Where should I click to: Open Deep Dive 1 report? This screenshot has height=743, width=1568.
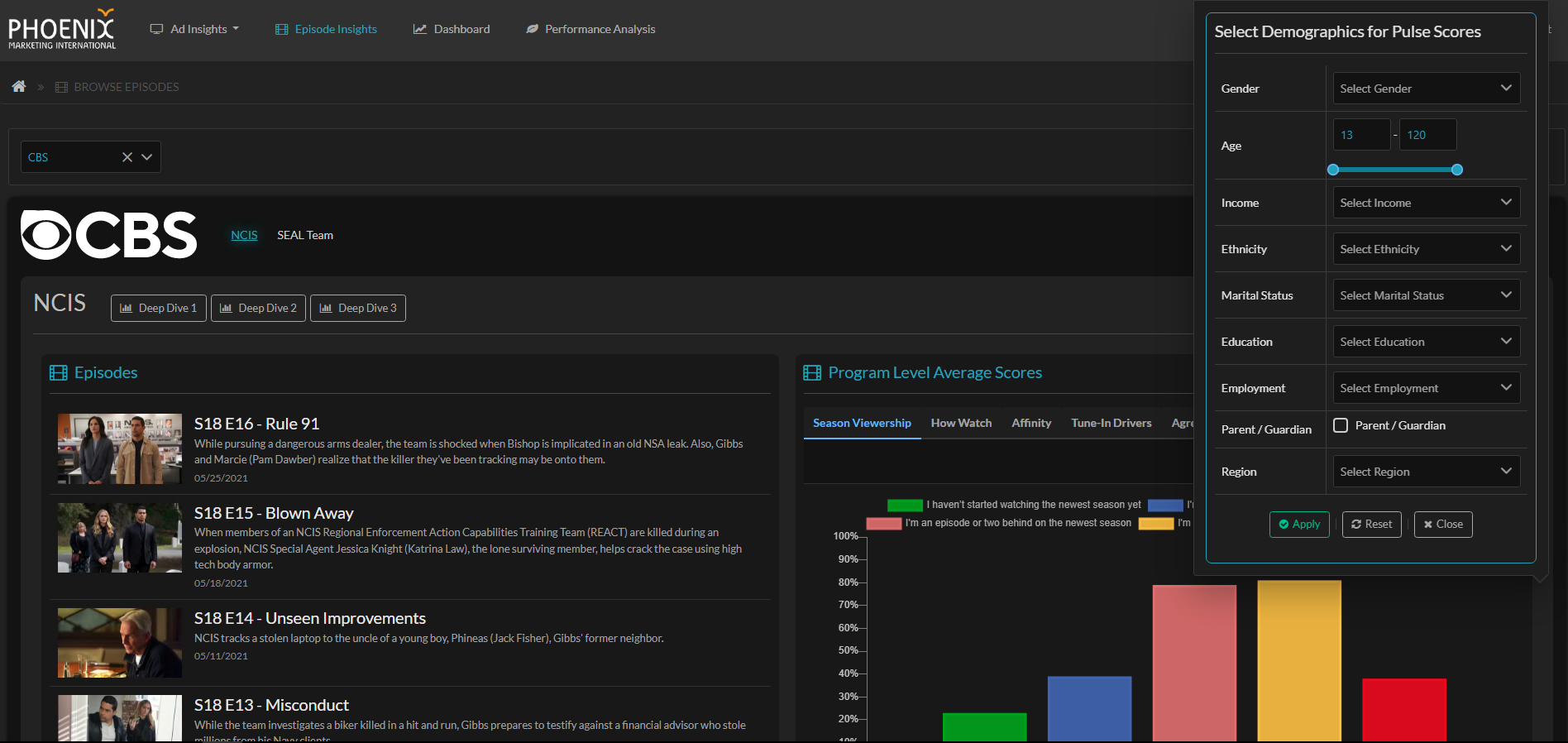(159, 308)
